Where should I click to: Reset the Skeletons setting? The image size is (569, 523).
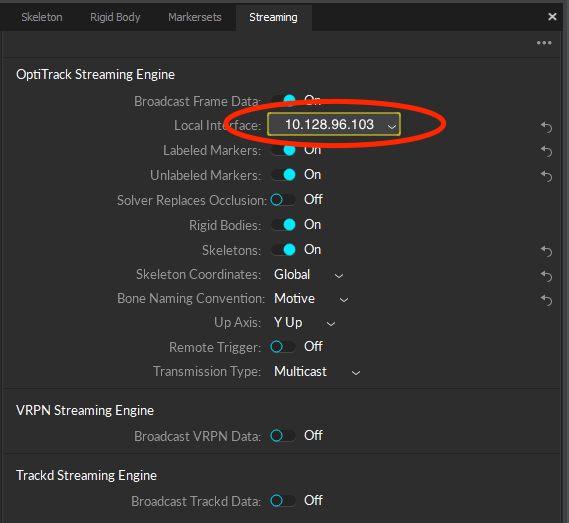click(546, 251)
